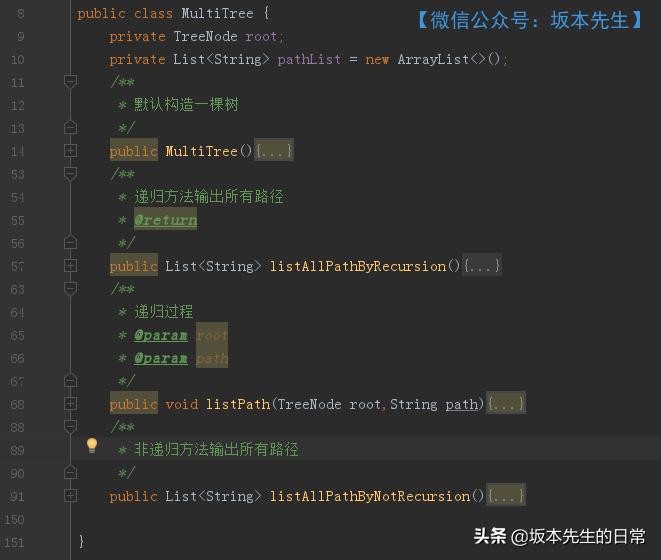Click the MultiTree constructor name on line 14
This screenshot has width=661, height=560.
click(202, 151)
